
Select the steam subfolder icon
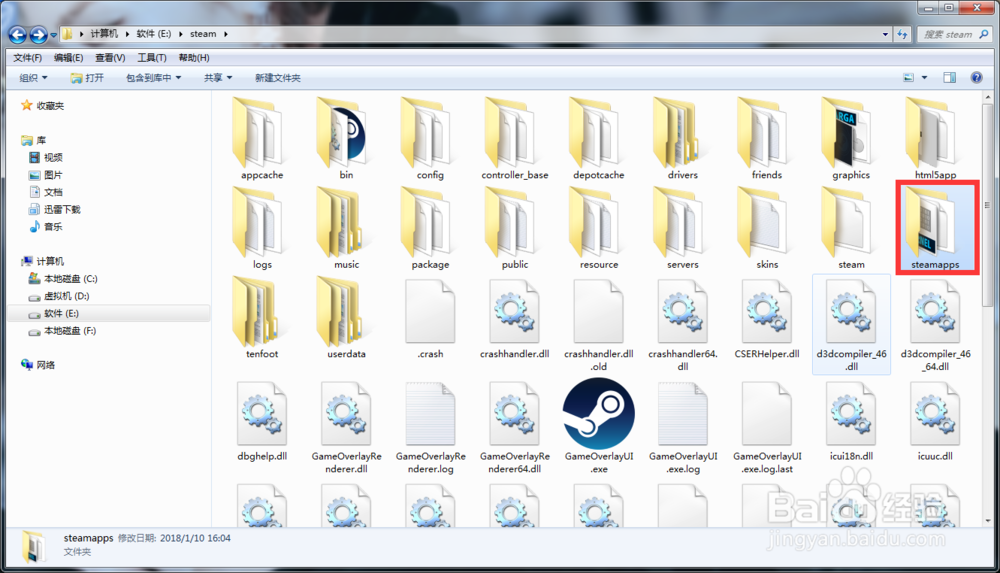tap(851, 228)
